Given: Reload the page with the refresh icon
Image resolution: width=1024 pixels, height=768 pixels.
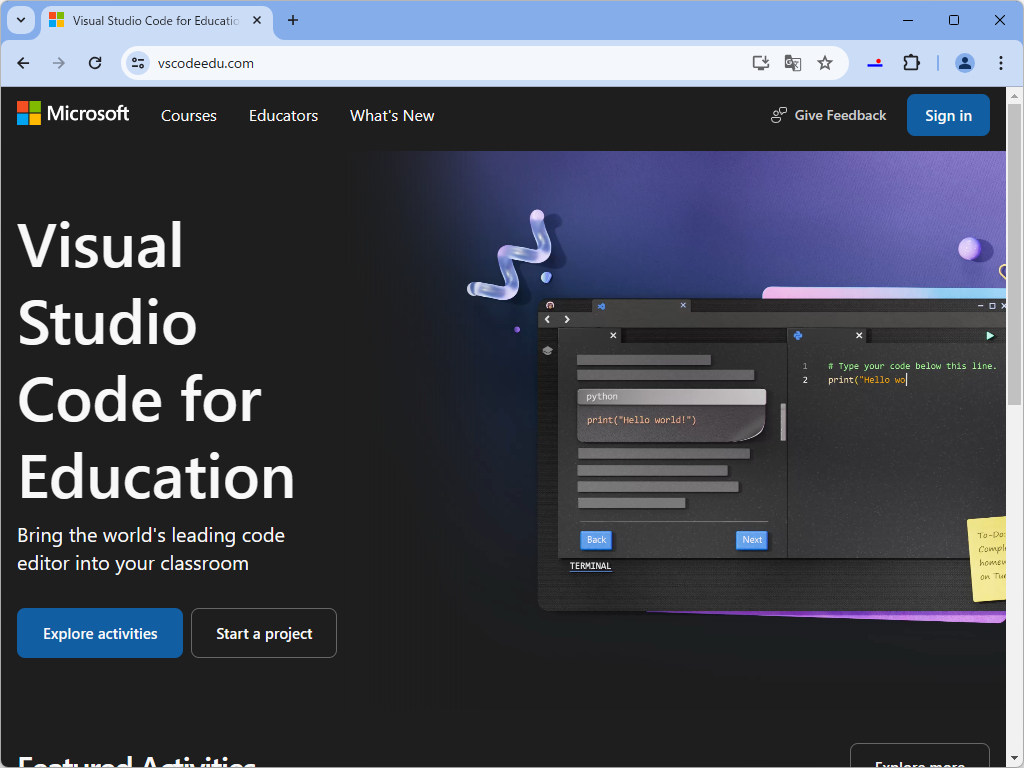Looking at the screenshot, I should click(95, 62).
